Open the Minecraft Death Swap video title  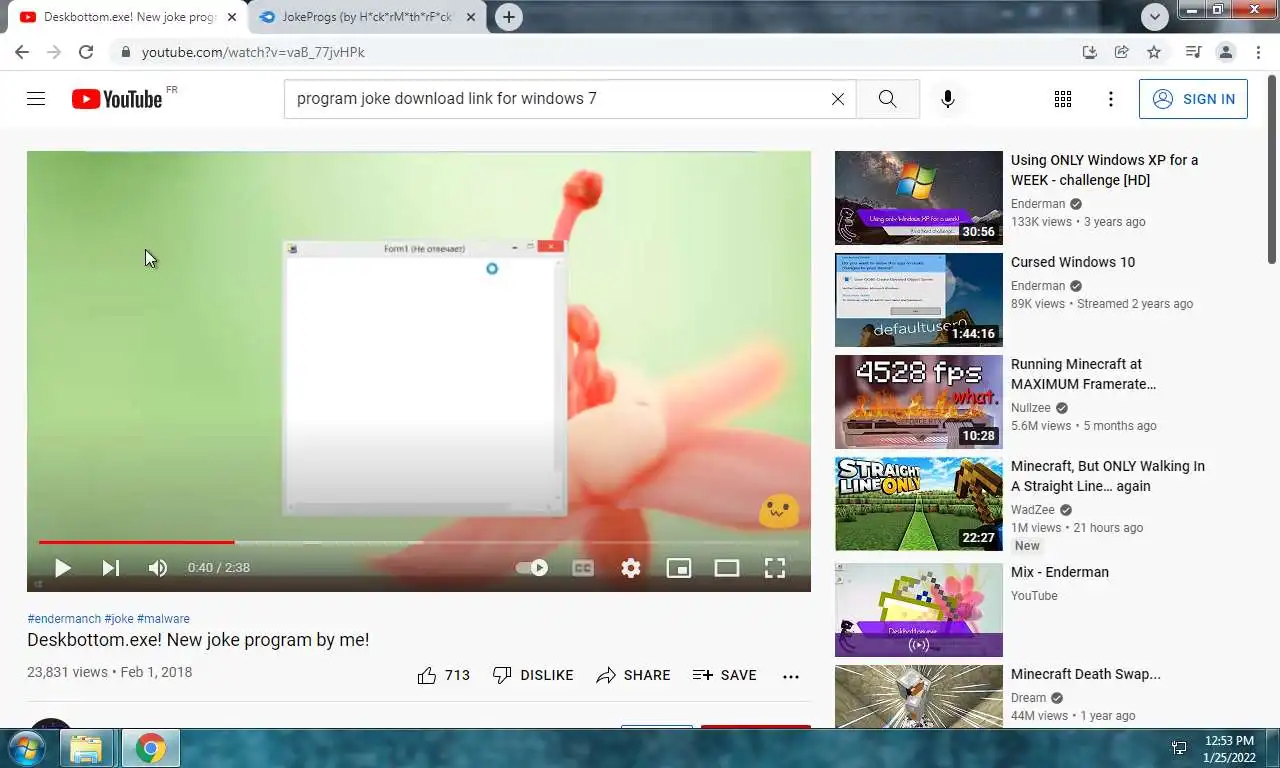coord(1086,674)
